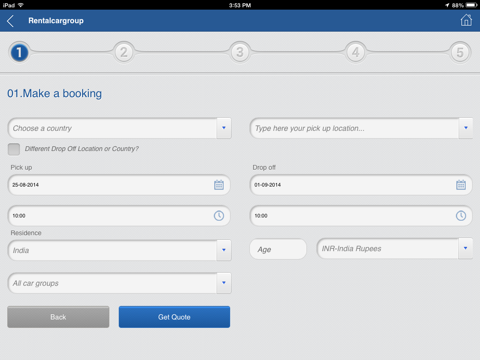This screenshot has width=480, height=360.
Task: Click the Drop off label
Action: coord(264,167)
